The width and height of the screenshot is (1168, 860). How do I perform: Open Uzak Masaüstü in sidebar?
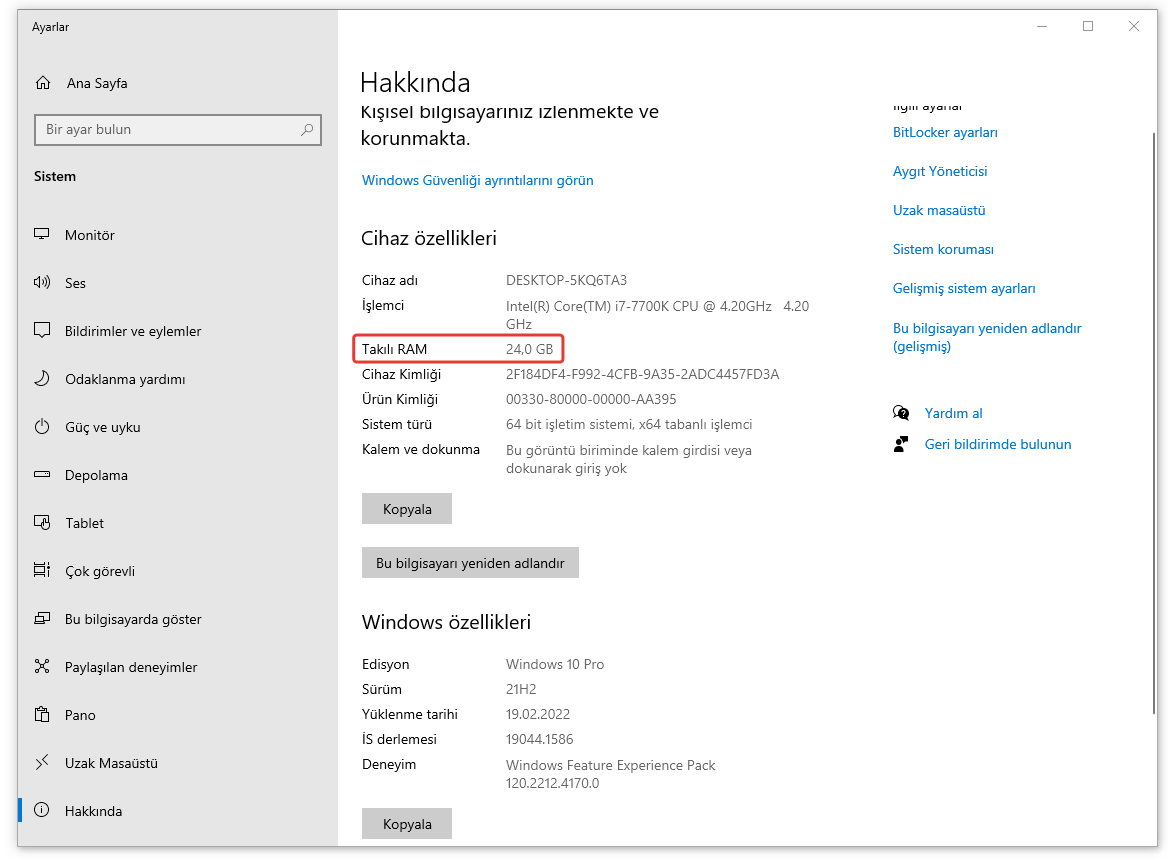[x=111, y=763]
